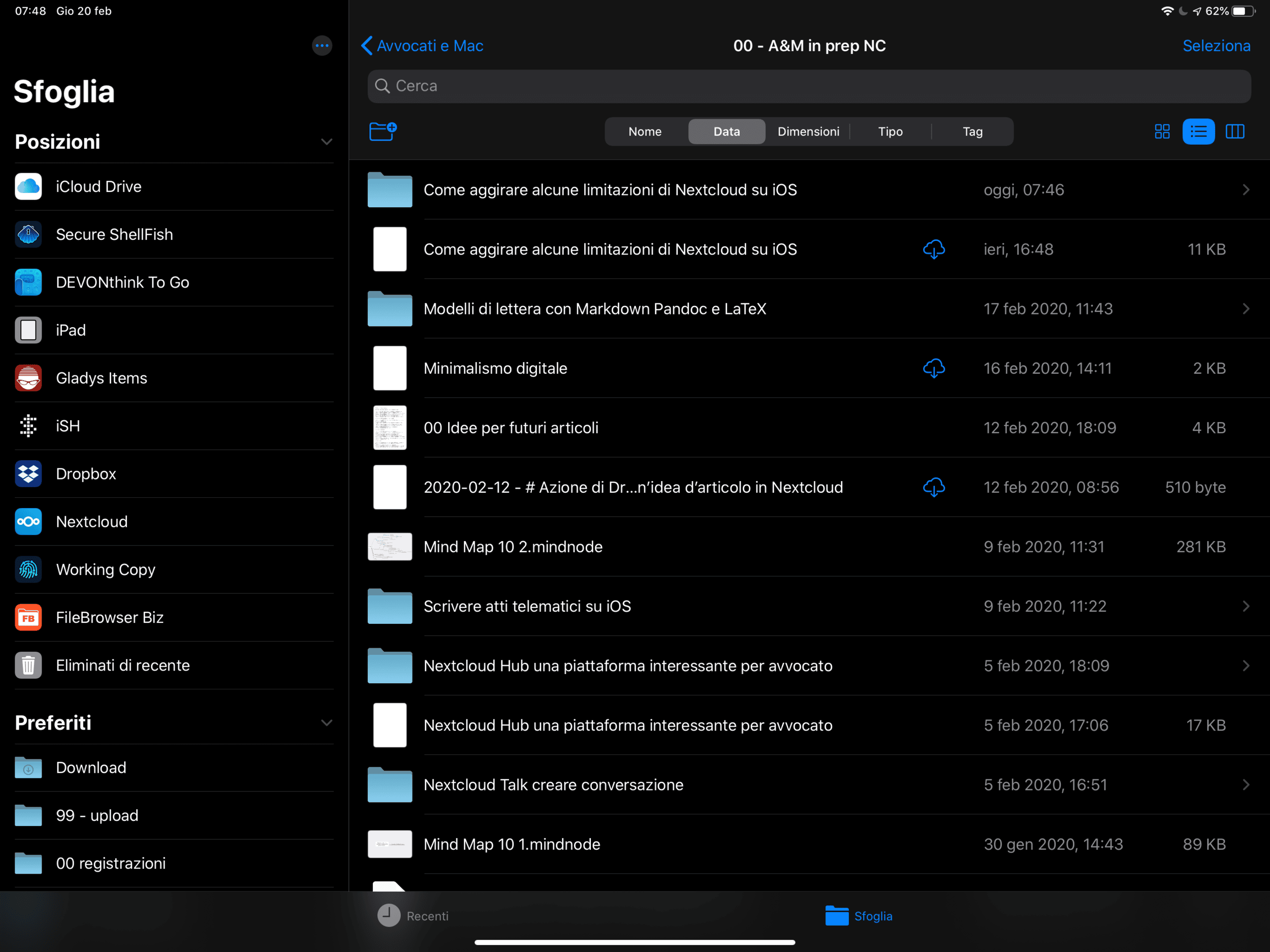Download the 2020-02-12 Azione di Dr file from cloud

click(x=934, y=487)
